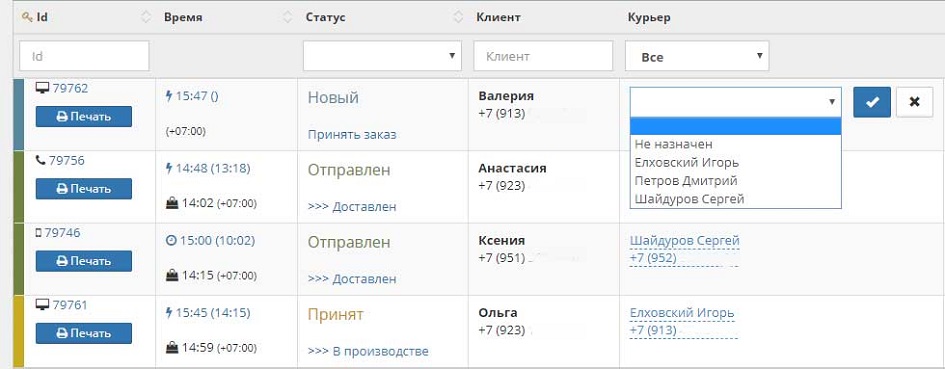
Task: Click pickup time 14:59 (+07:00)
Action: (219, 348)
